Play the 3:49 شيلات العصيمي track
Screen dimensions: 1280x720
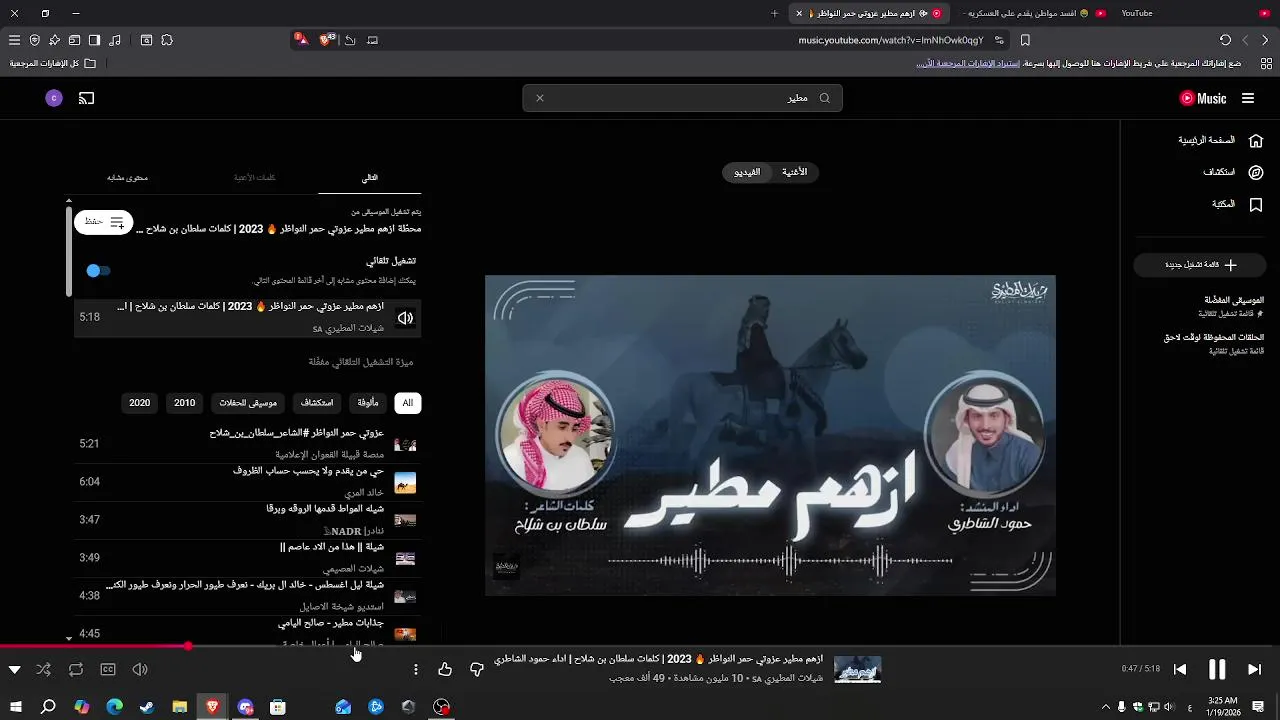(x=248, y=558)
